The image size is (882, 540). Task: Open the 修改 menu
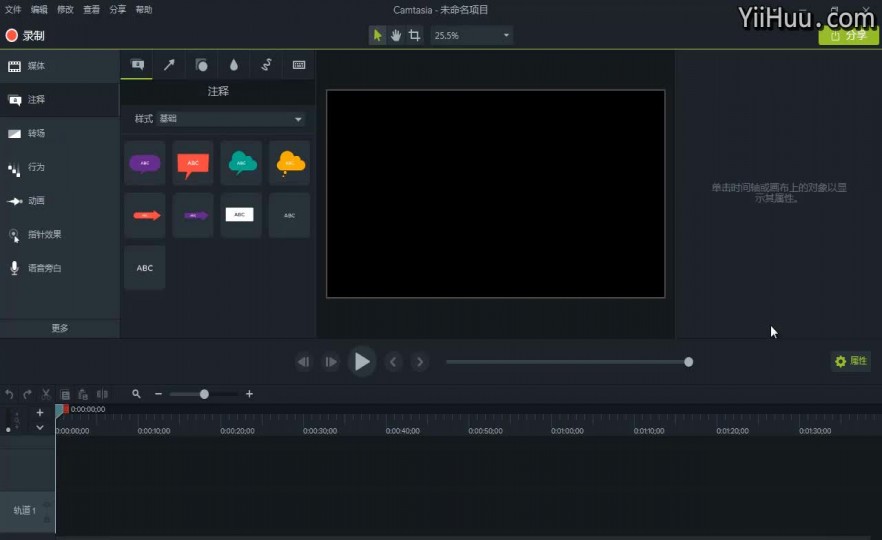point(65,10)
